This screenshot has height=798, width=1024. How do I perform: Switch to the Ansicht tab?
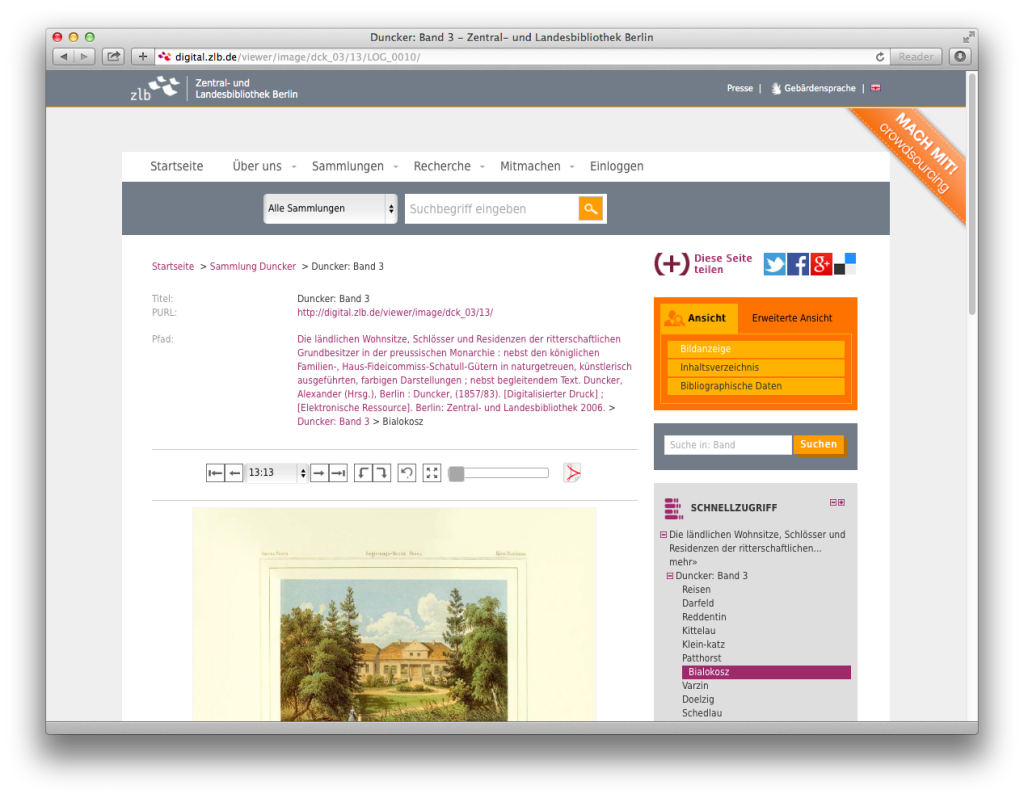coord(699,318)
